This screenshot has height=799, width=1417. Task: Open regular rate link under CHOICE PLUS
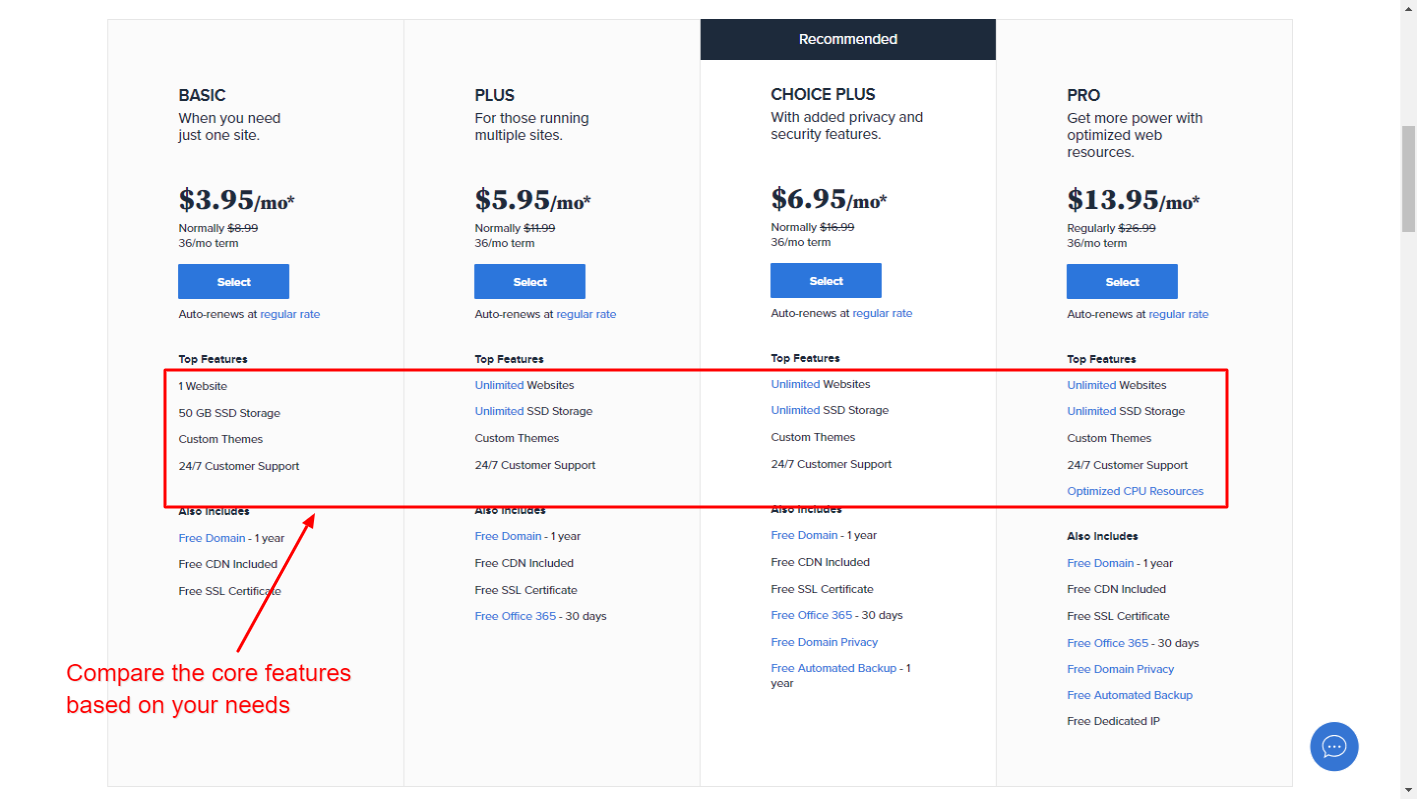[882, 313]
